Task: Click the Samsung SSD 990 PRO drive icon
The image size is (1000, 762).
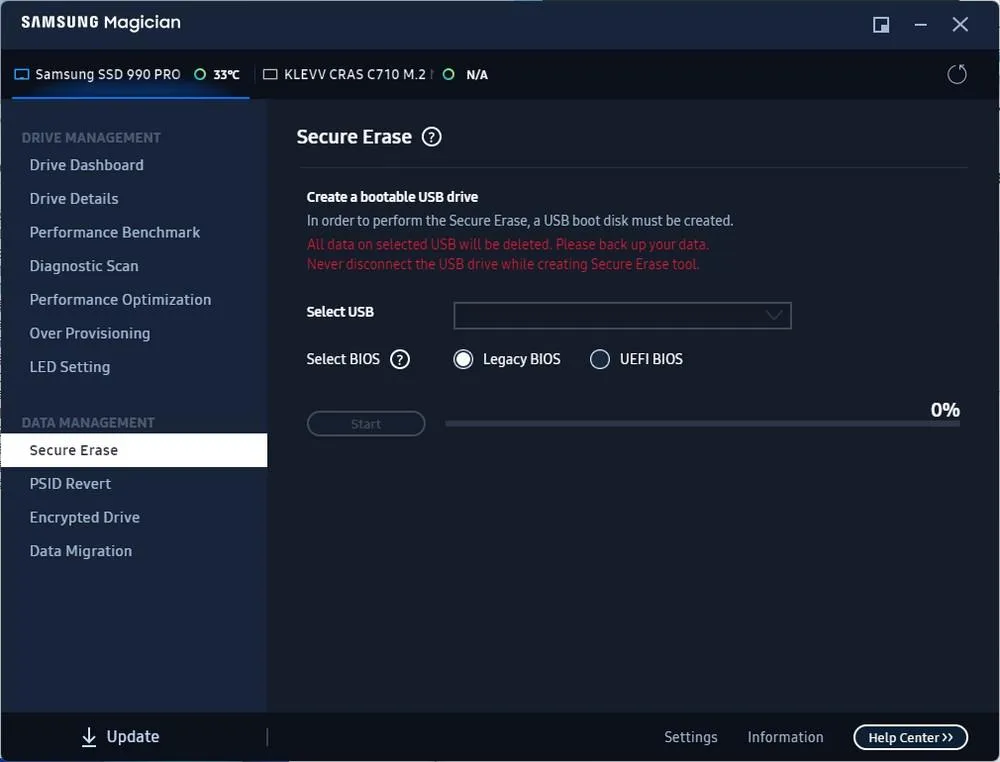Action: coord(22,75)
